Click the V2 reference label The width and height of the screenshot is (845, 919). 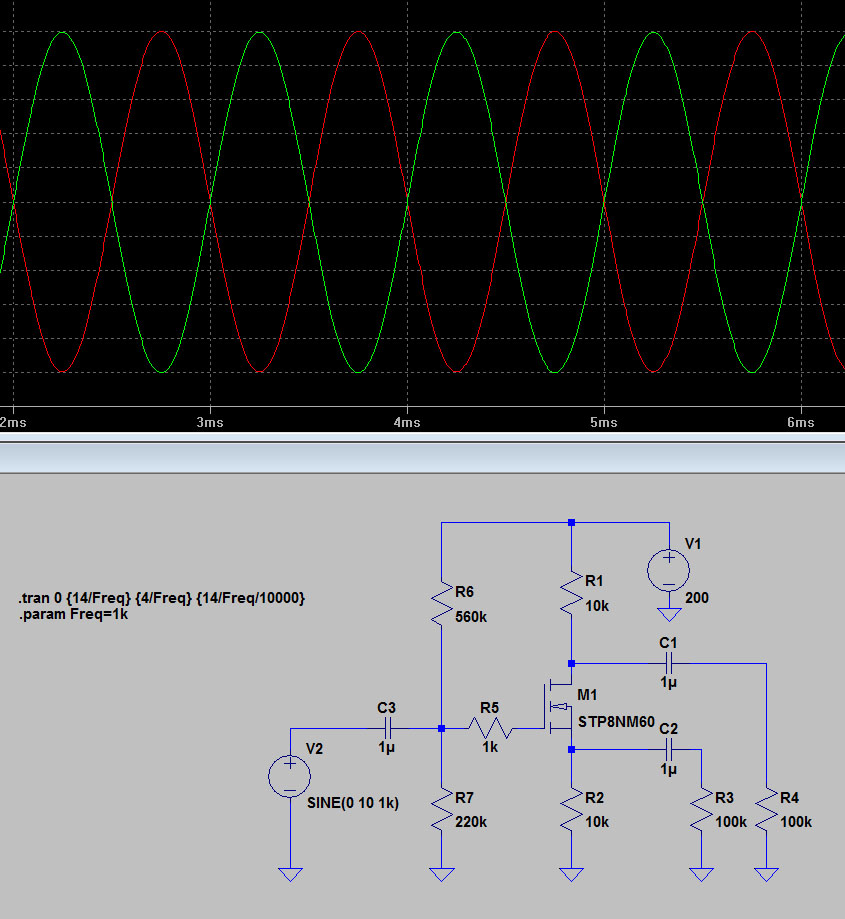(314, 749)
